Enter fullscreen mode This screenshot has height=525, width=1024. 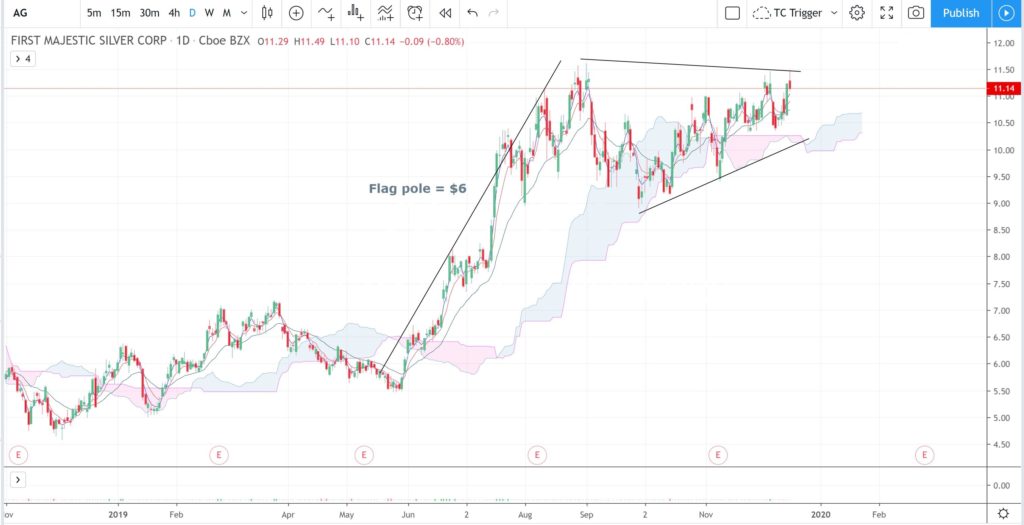point(887,12)
